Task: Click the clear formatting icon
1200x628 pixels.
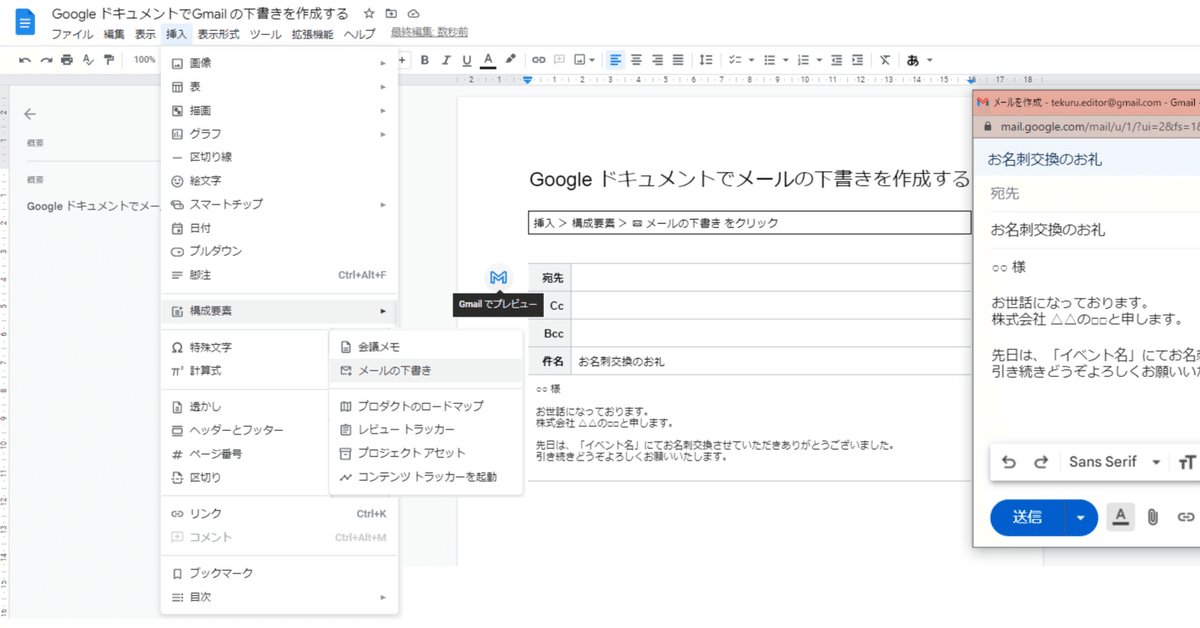Action: 886,60
